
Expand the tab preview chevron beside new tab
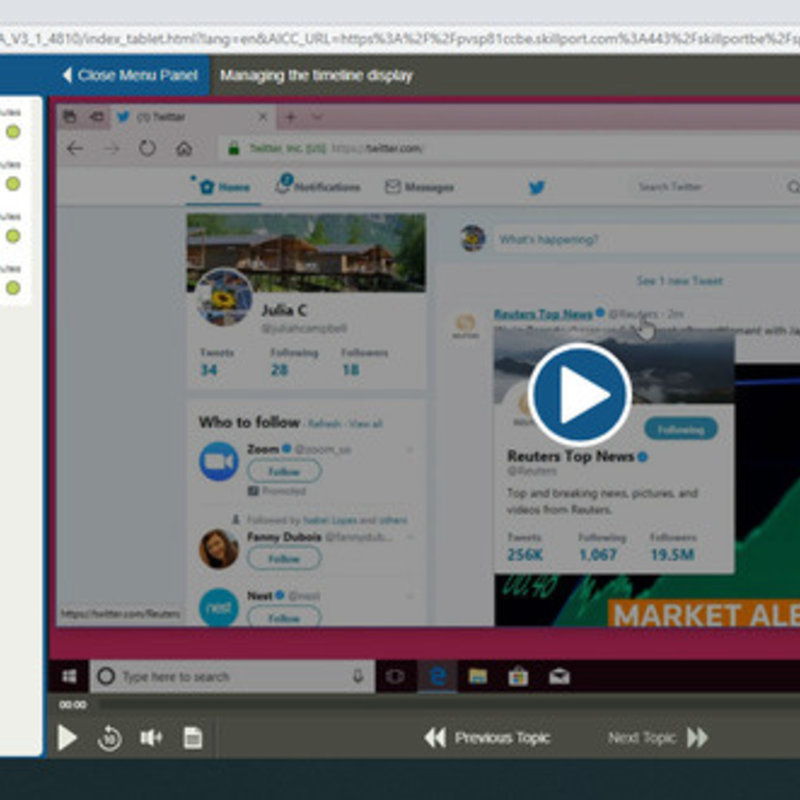point(317,117)
